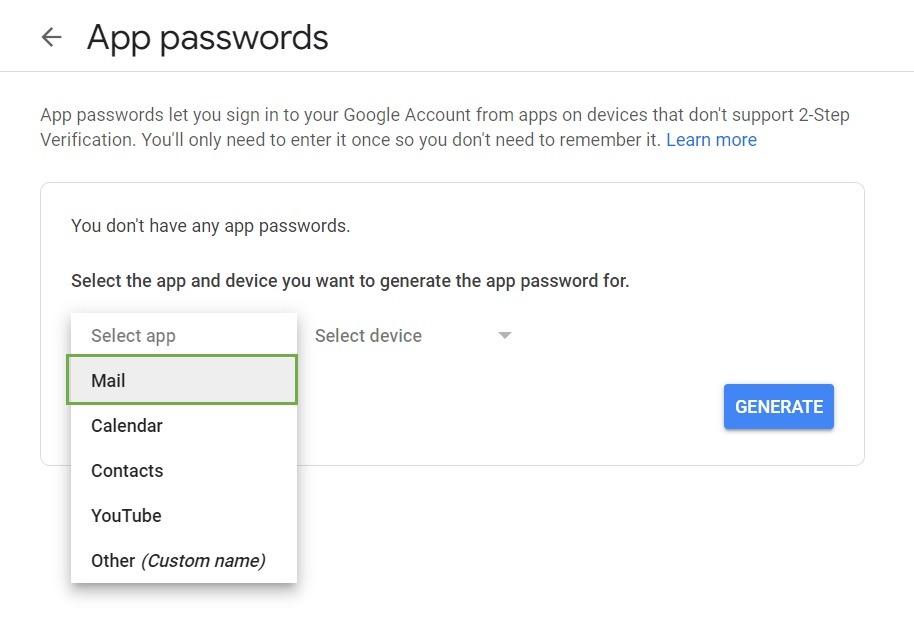Viewport: 914px width, 625px height.
Task: Click the Select app menu header
Action: click(133, 336)
